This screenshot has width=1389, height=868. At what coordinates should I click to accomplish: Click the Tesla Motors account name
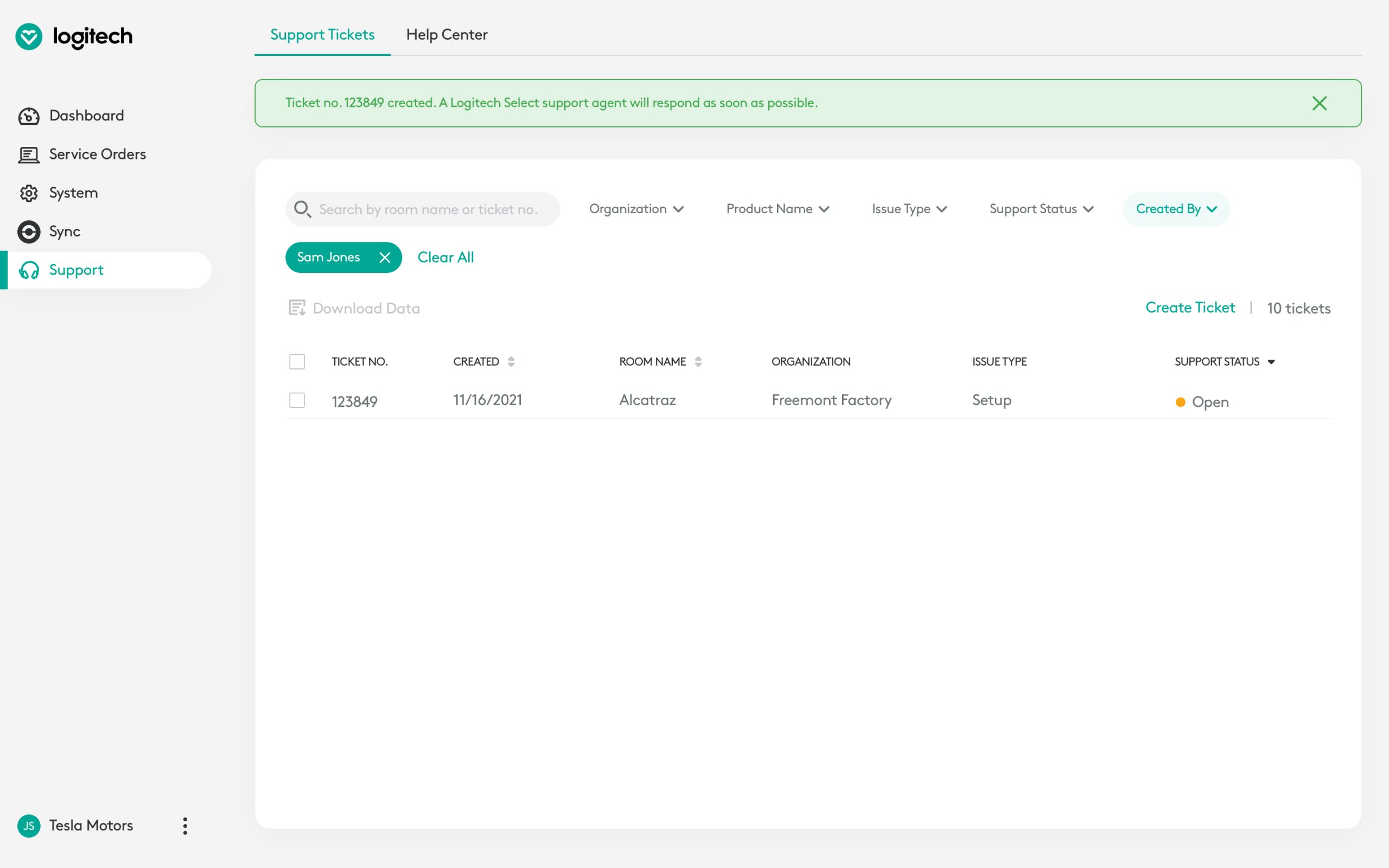click(x=91, y=826)
